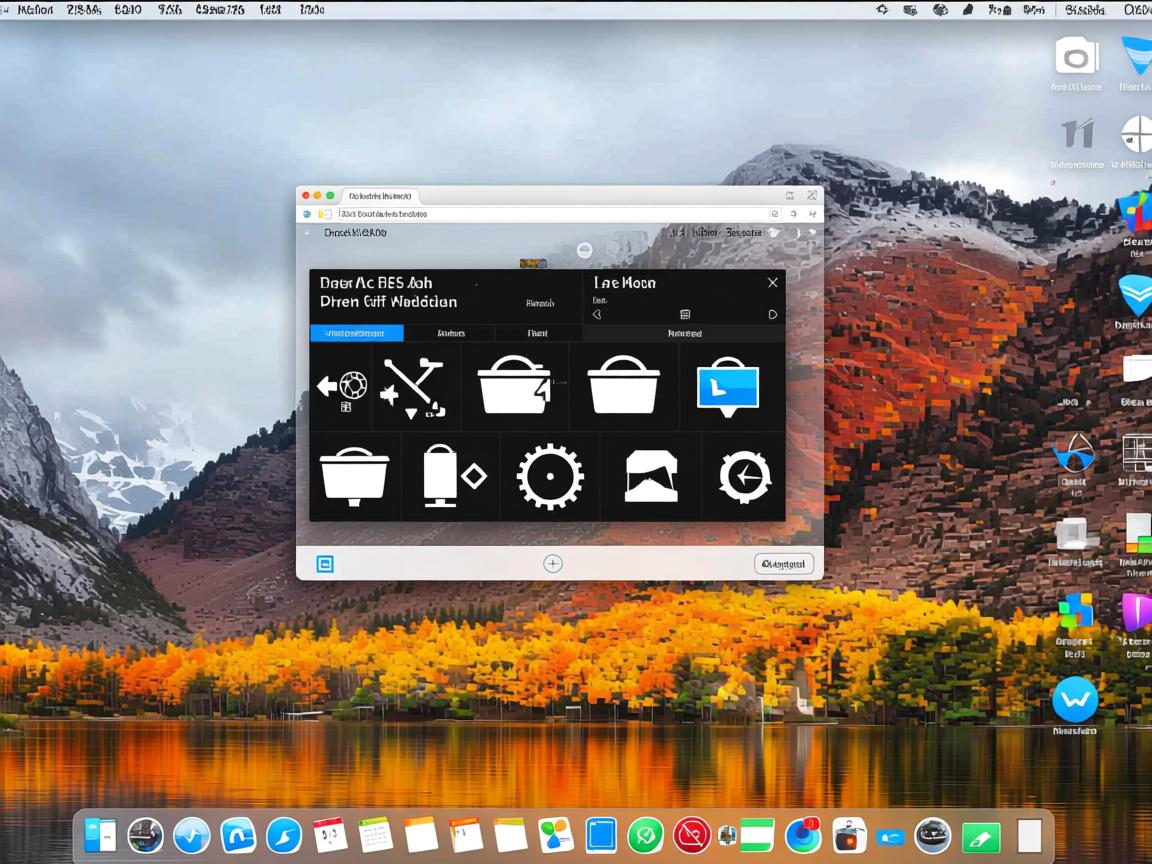
Task: Go back with the left triangle arrow
Action: click(x=597, y=314)
